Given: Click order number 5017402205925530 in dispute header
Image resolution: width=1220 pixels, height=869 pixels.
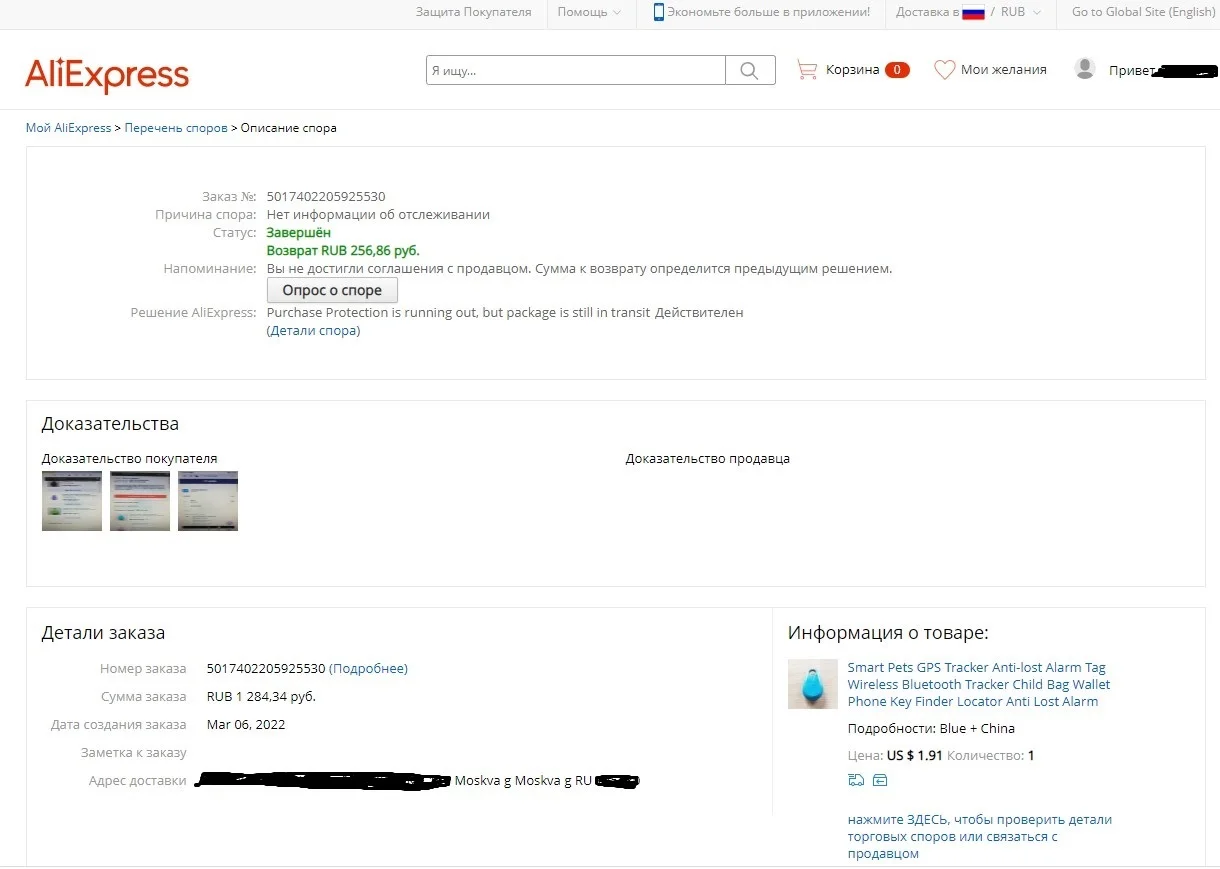Looking at the screenshot, I should coord(326,196).
